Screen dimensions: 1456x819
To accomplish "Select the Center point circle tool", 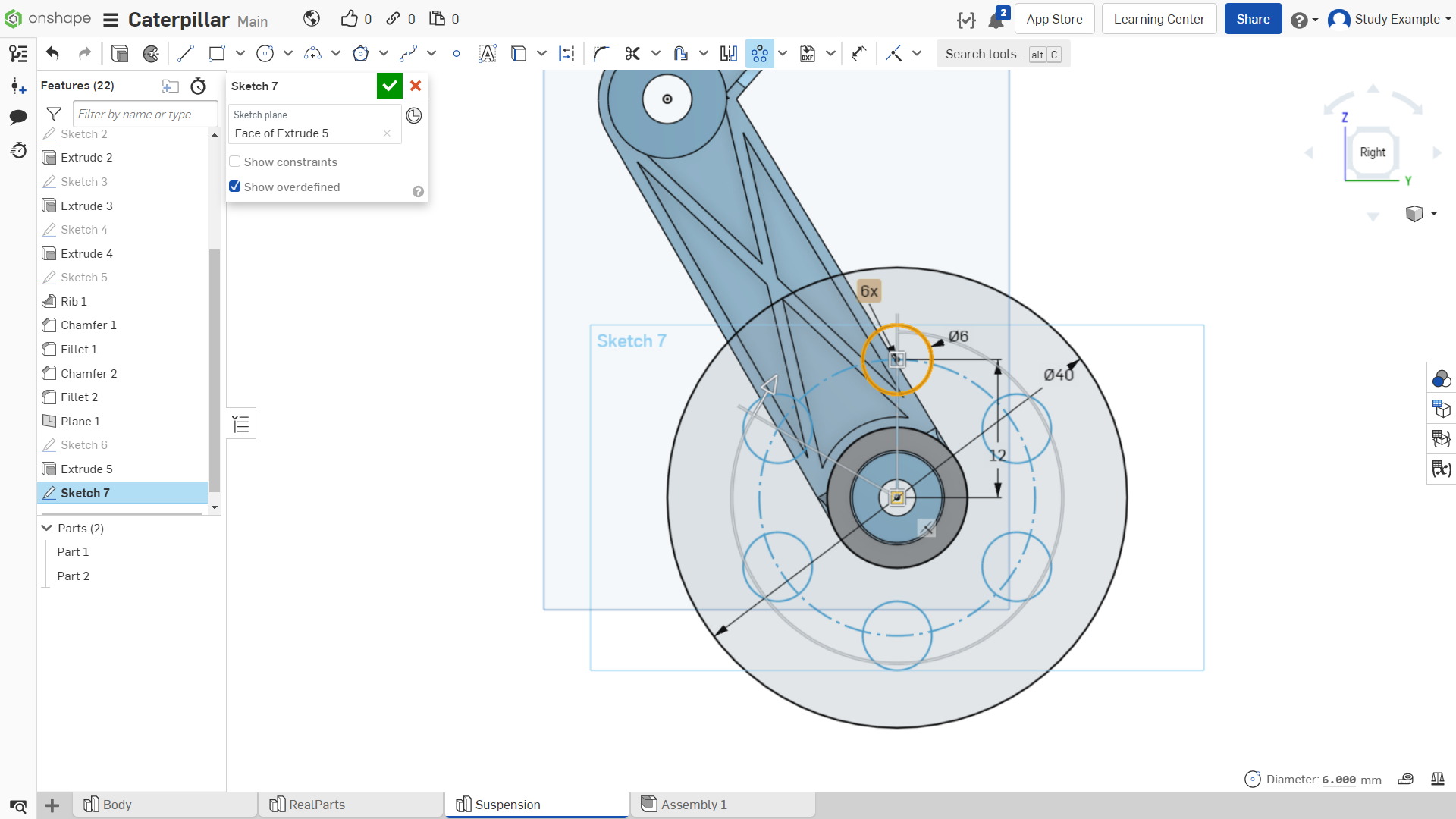I will [x=265, y=54].
